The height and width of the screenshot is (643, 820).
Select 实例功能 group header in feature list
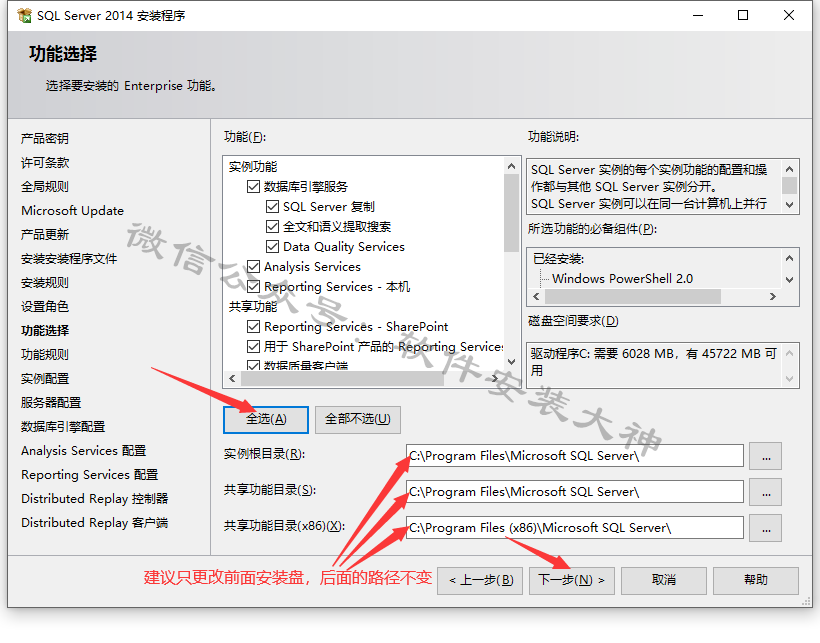coord(253,167)
